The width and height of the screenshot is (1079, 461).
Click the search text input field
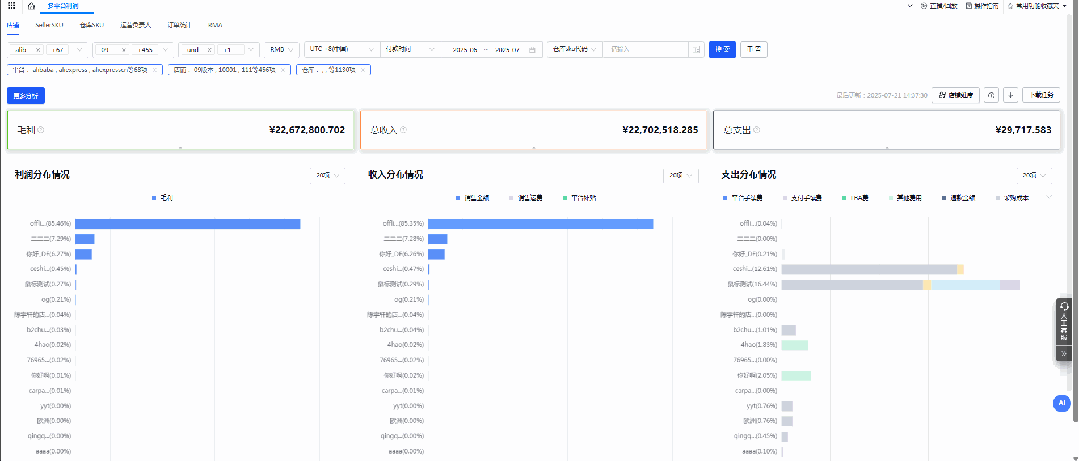coord(647,50)
